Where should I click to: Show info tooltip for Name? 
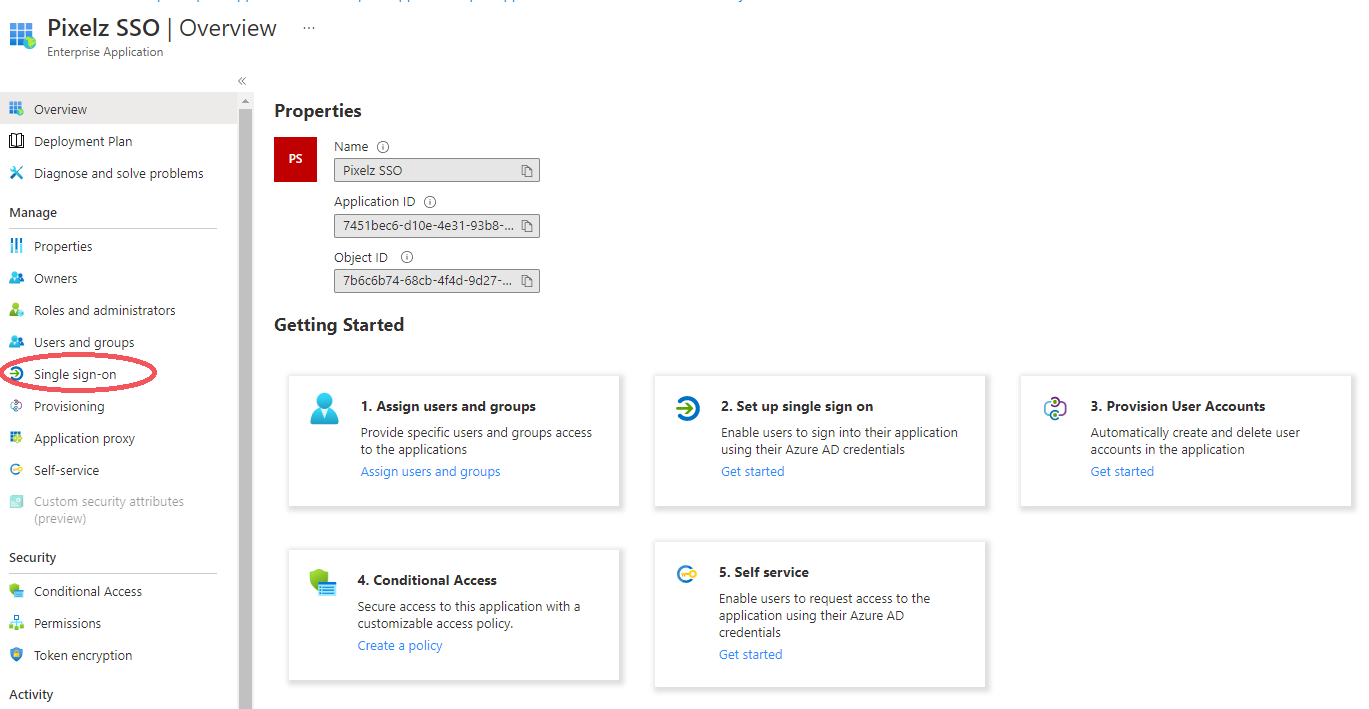(x=383, y=147)
